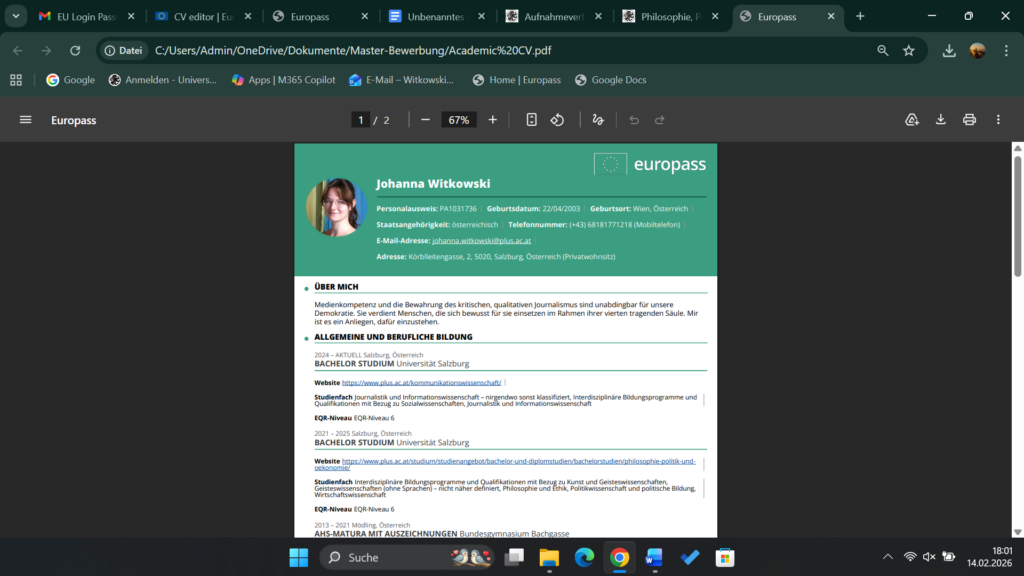Viewport: 1024px width, 576px height.
Task: Click the PDF zoom in plus button
Action: click(492, 120)
